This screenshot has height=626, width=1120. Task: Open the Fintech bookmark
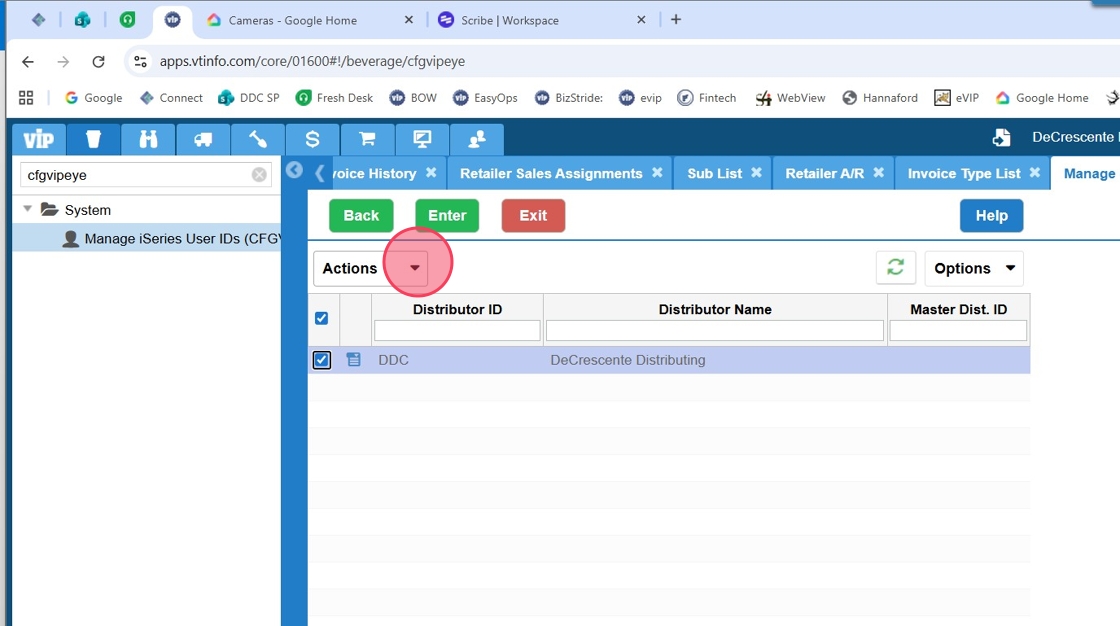(706, 98)
